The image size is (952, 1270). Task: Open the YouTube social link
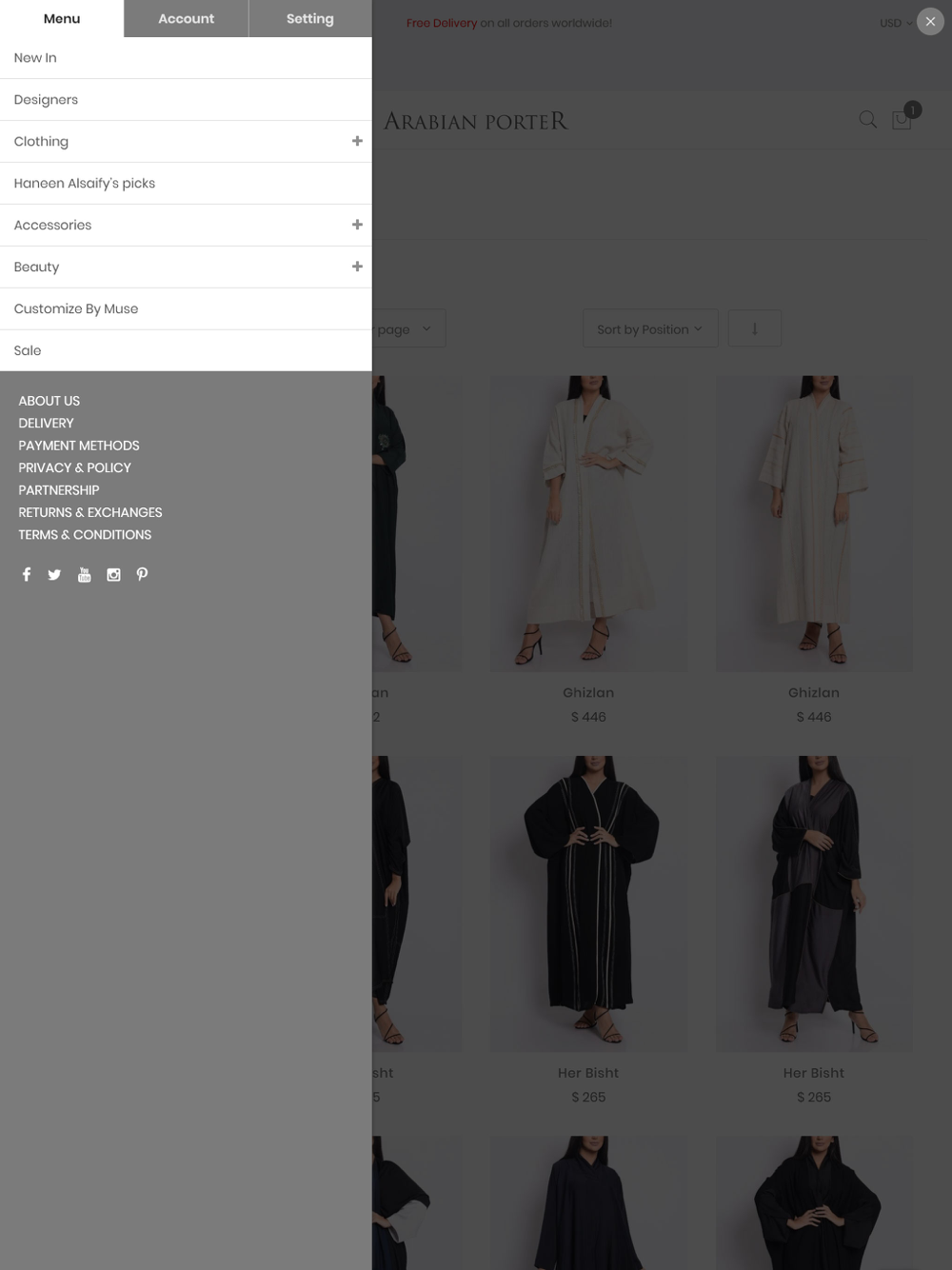[84, 574]
